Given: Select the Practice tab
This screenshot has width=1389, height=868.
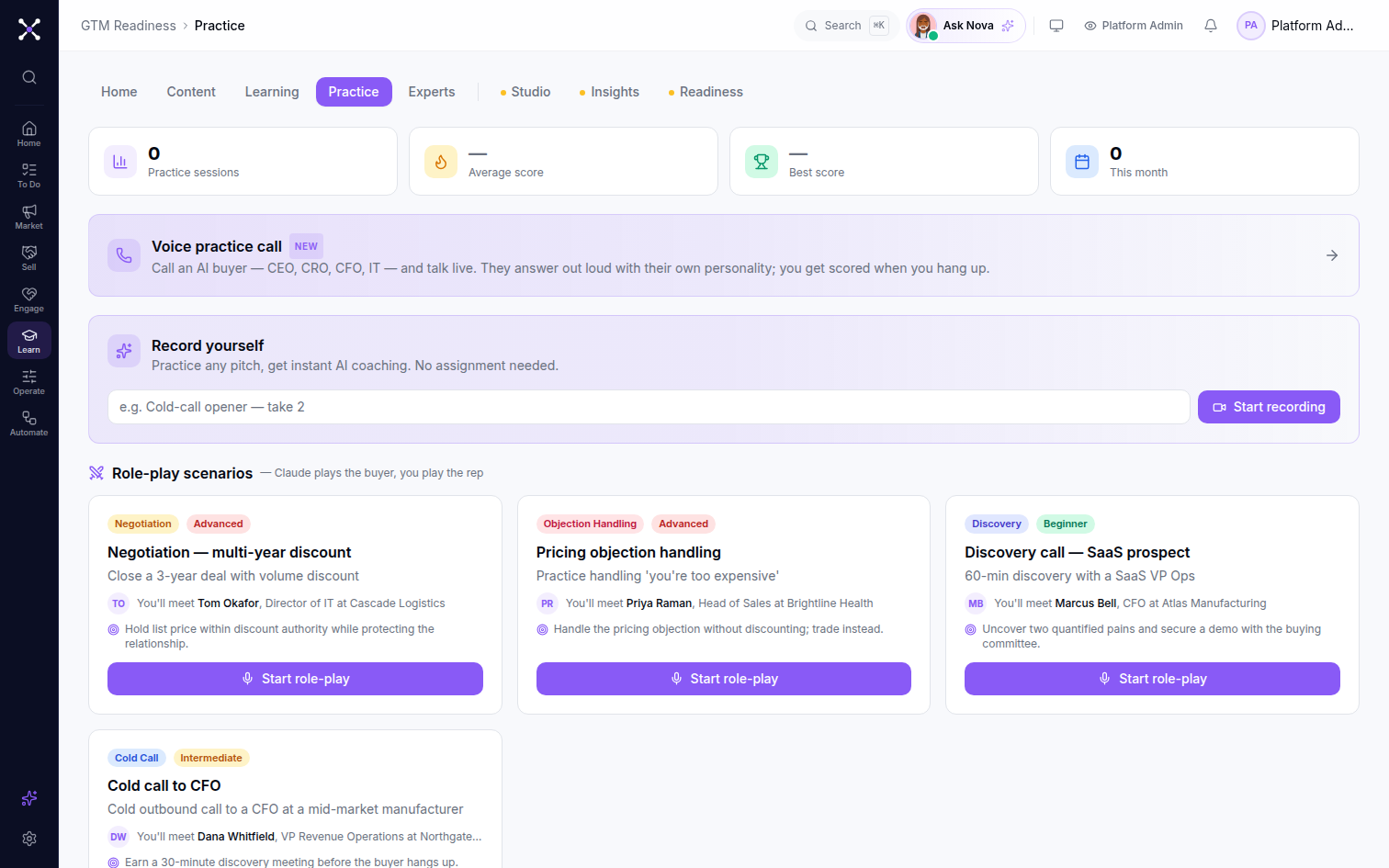Looking at the screenshot, I should tap(354, 92).
